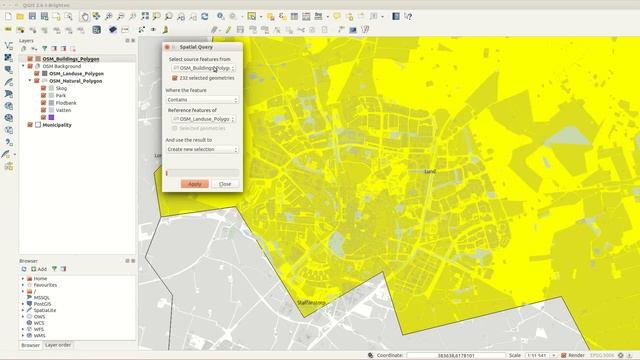Click the EPSG CRS status icon
640x360 pixels.
pos(621,356)
